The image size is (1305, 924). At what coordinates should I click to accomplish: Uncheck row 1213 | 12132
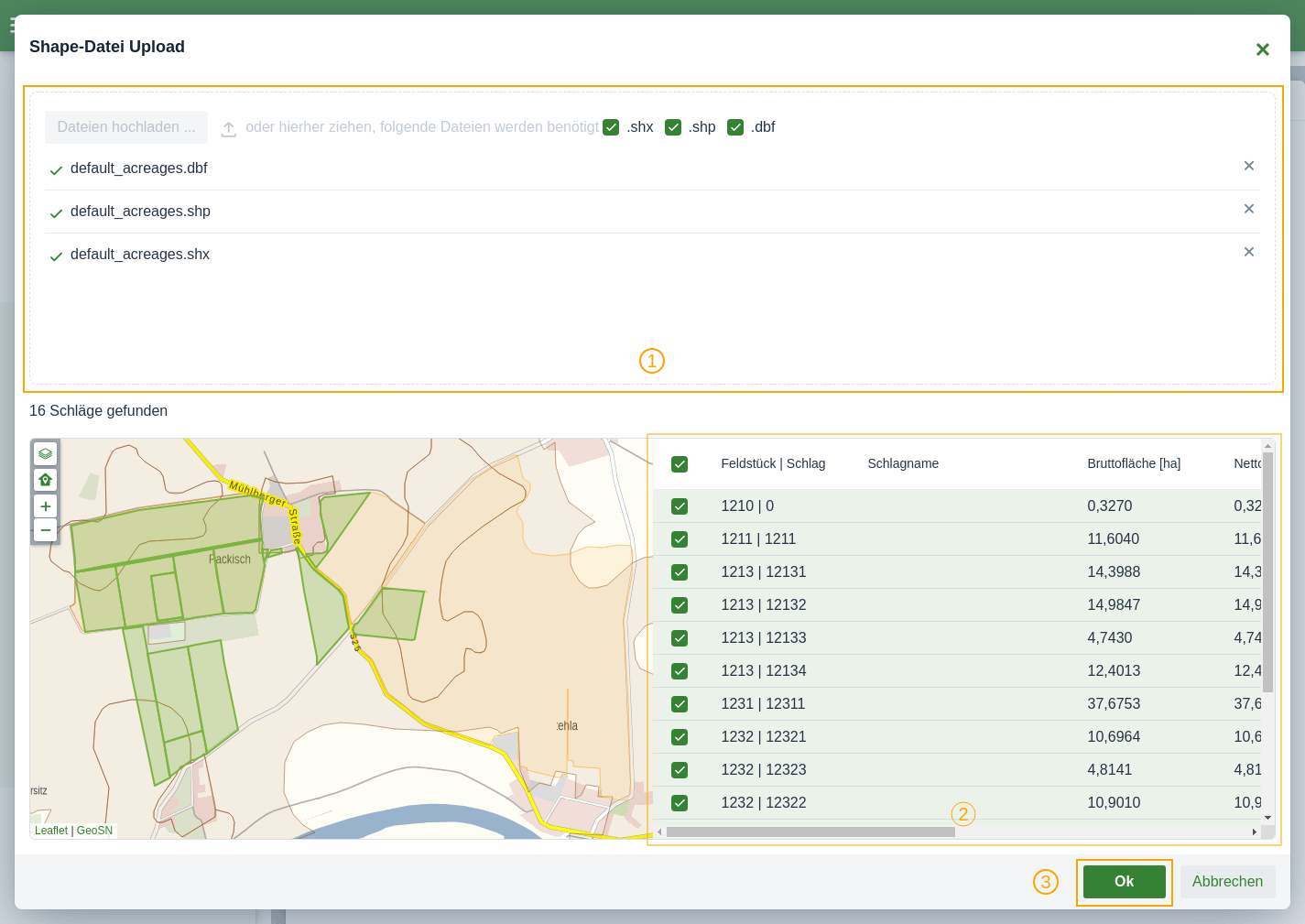point(680,605)
